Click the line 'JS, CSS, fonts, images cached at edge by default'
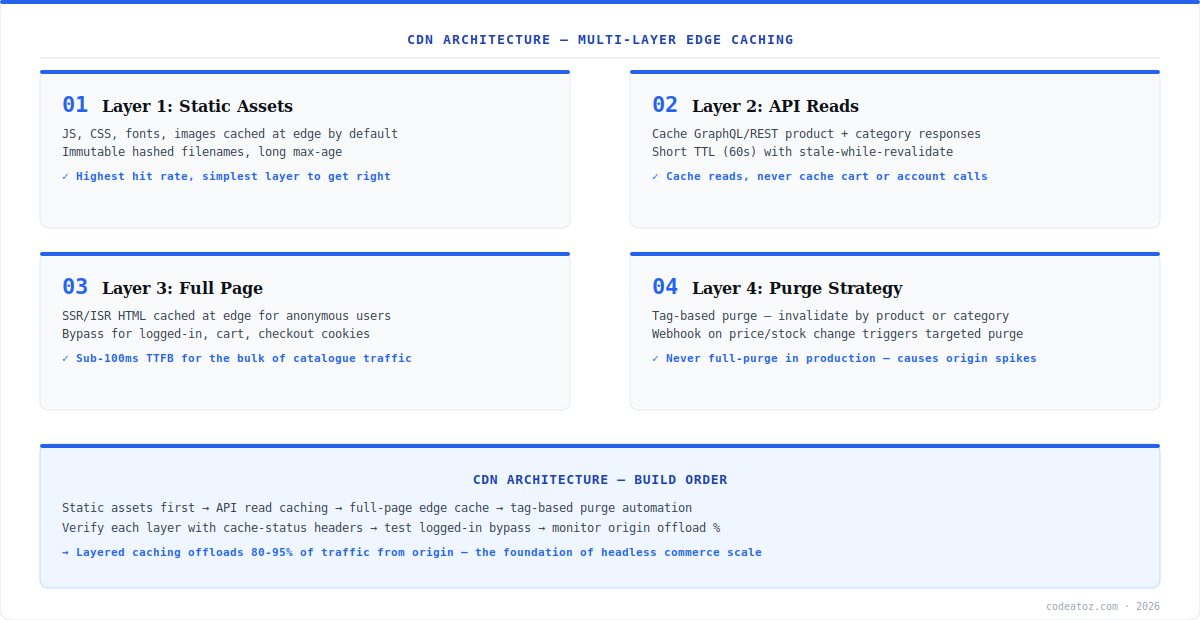The width and height of the screenshot is (1200, 620). (230, 134)
